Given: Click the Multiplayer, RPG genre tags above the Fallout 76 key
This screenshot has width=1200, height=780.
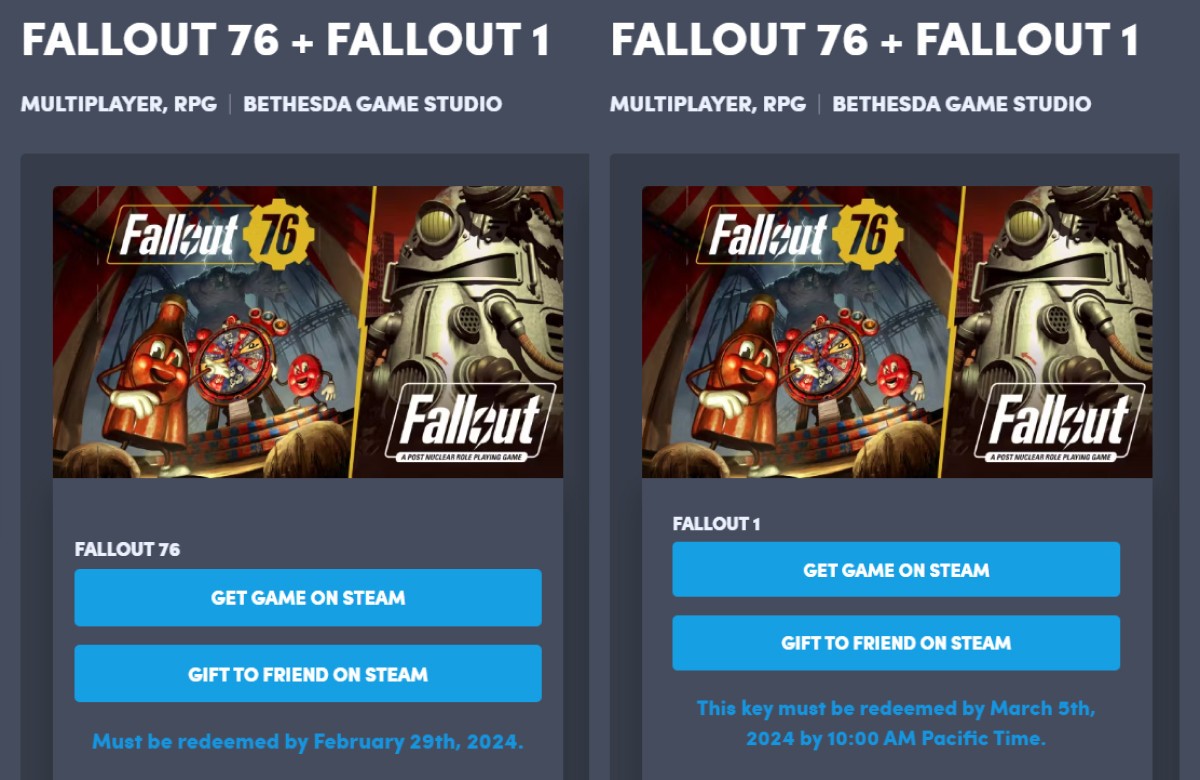Looking at the screenshot, I should click(119, 104).
